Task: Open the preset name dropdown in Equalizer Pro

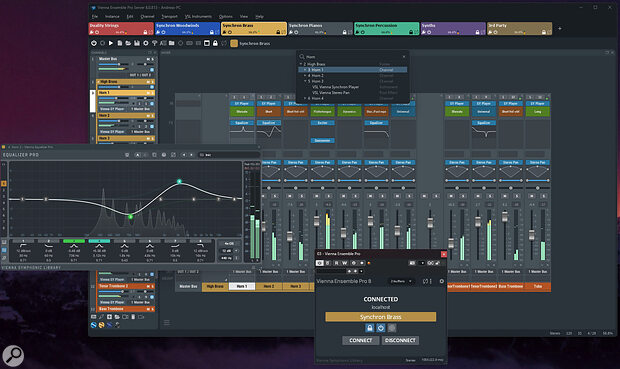Action: pyautogui.click(x=229, y=155)
